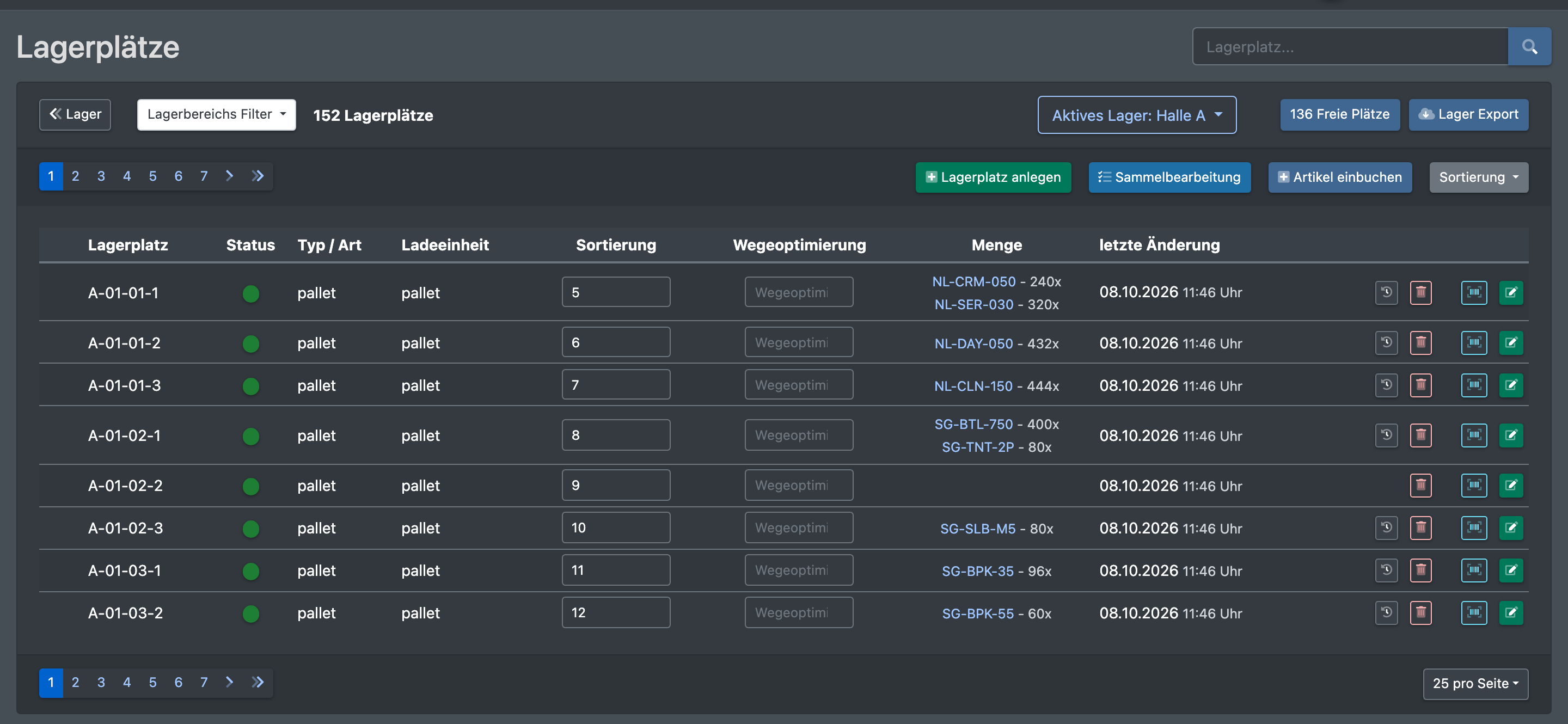Open the Lagerbereichs Filter dropdown
Image resolution: width=1568 pixels, height=724 pixels.
pos(216,114)
